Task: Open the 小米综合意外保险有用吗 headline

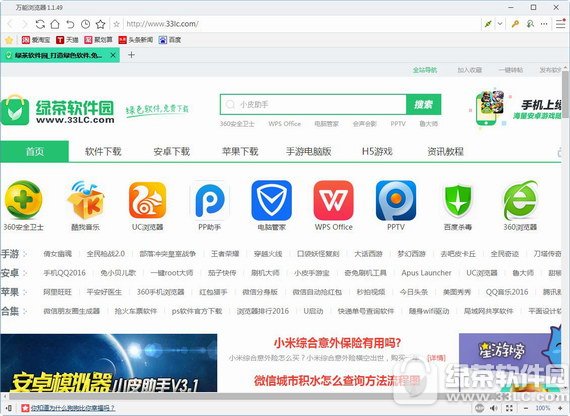Action: (337, 343)
